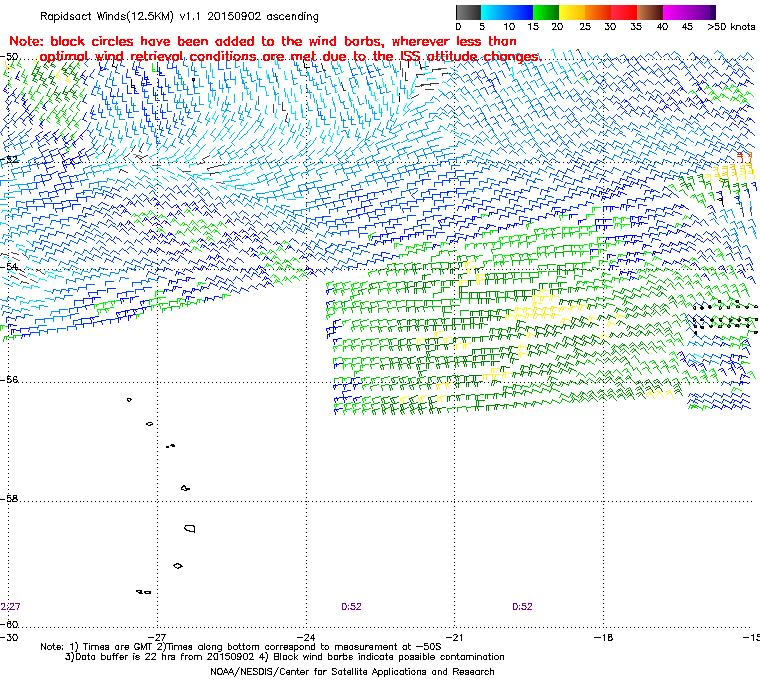This screenshot has height=688, width=760.
Task: Click the red 30-35 knots color bar segment
Action: tap(624, 12)
